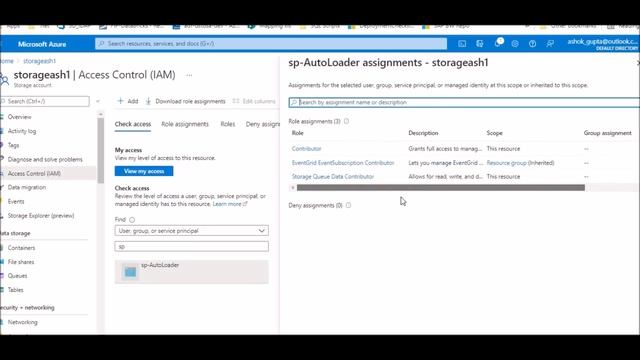The height and width of the screenshot is (360, 640).
Task: Sort by the Role column header
Action: [x=298, y=133]
